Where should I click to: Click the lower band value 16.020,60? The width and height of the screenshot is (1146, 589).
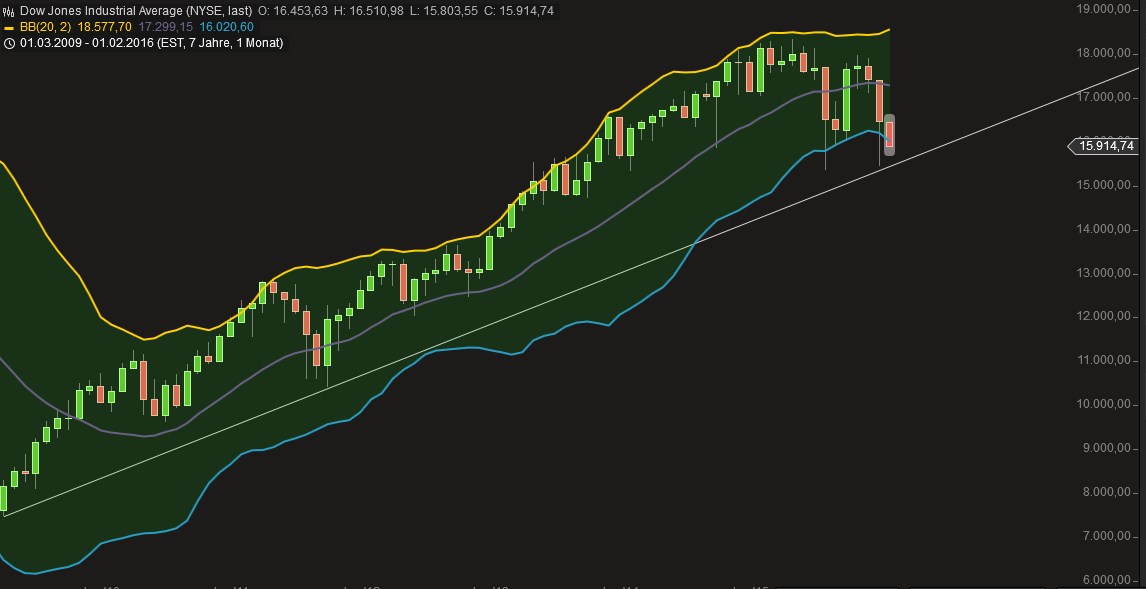coord(227,26)
